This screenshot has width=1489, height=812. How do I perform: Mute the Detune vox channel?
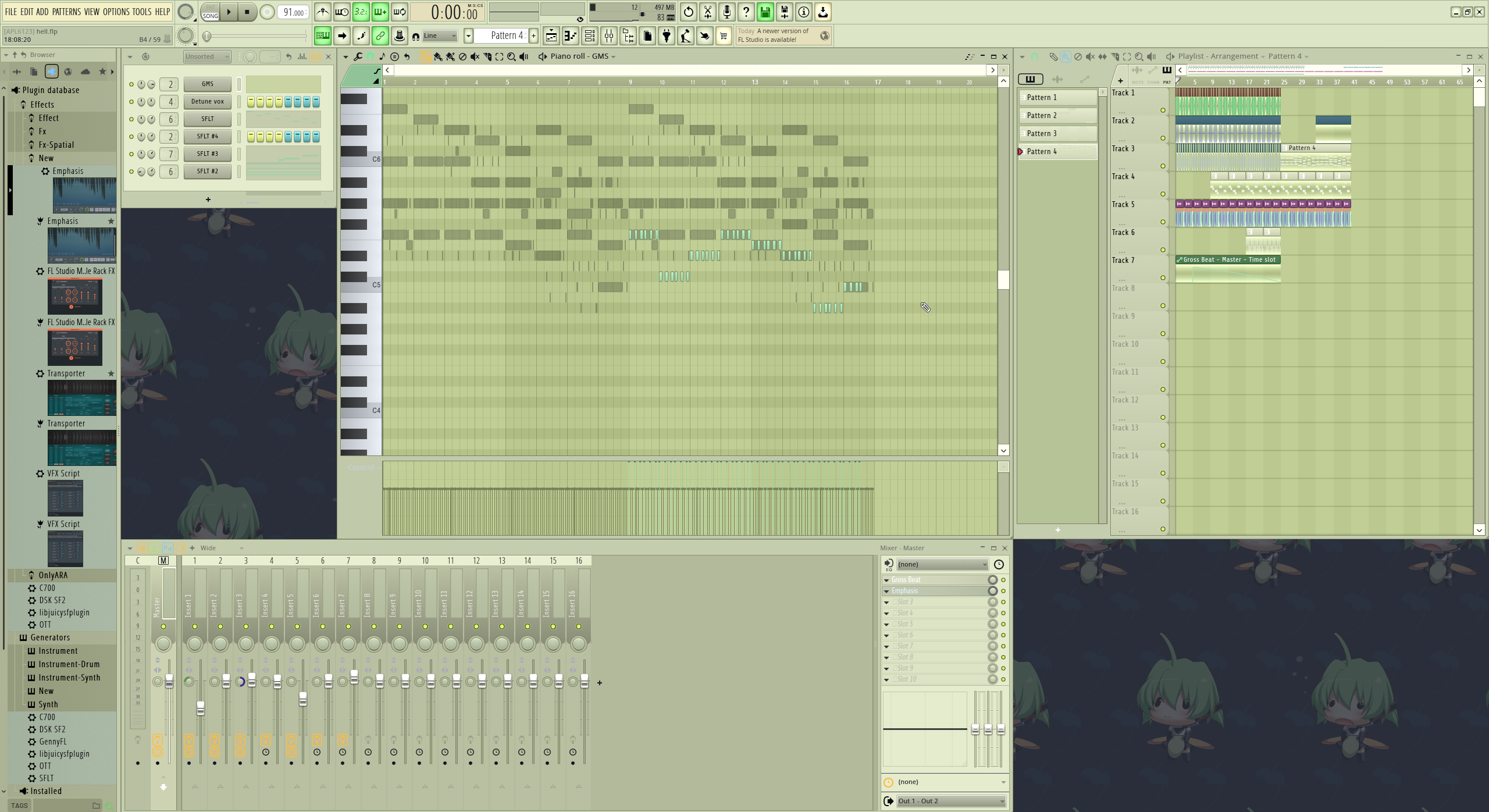click(x=131, y=102)
